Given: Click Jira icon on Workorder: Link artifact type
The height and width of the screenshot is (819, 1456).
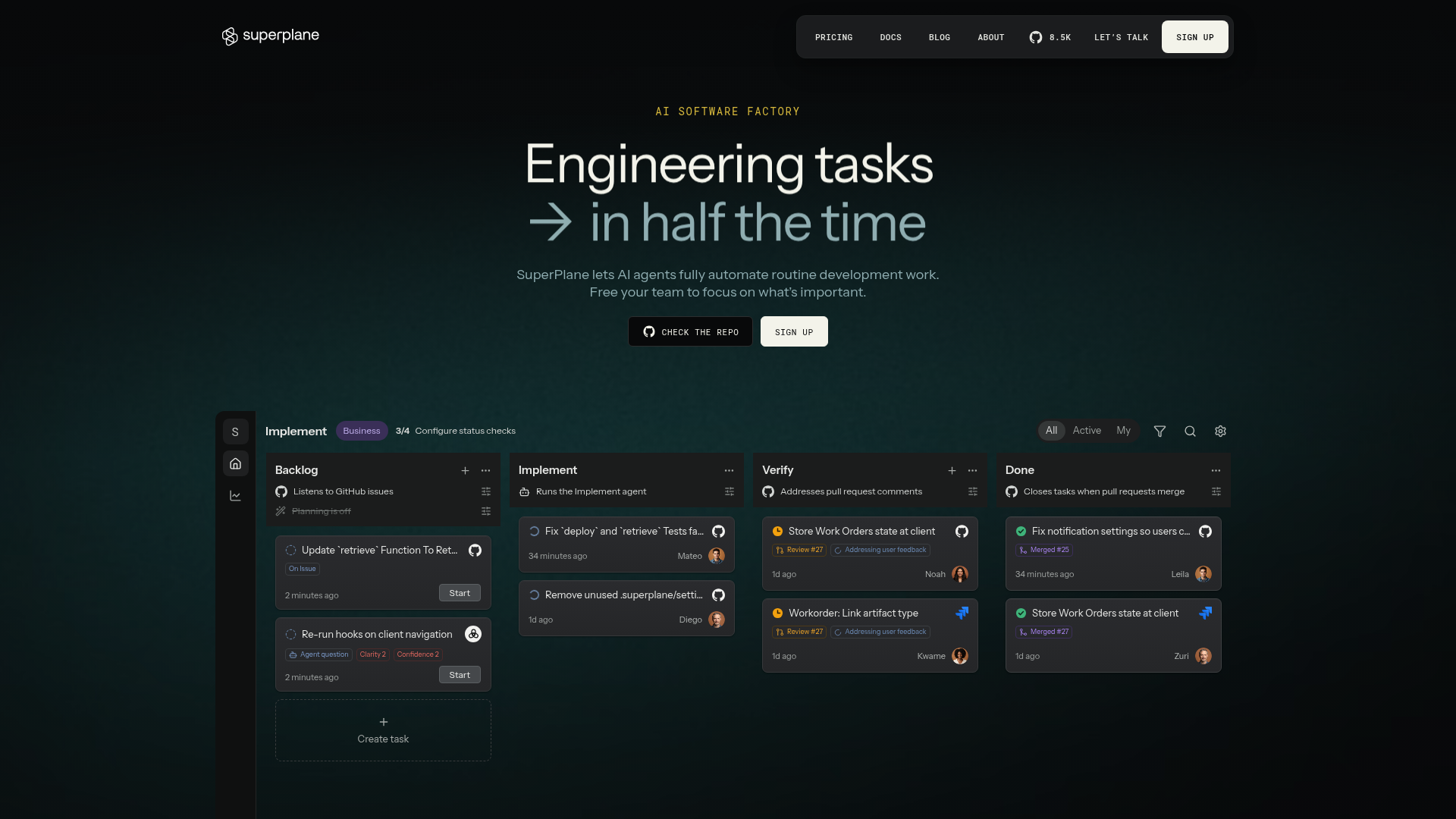Looking at the screenshot, I should [962, 613].
